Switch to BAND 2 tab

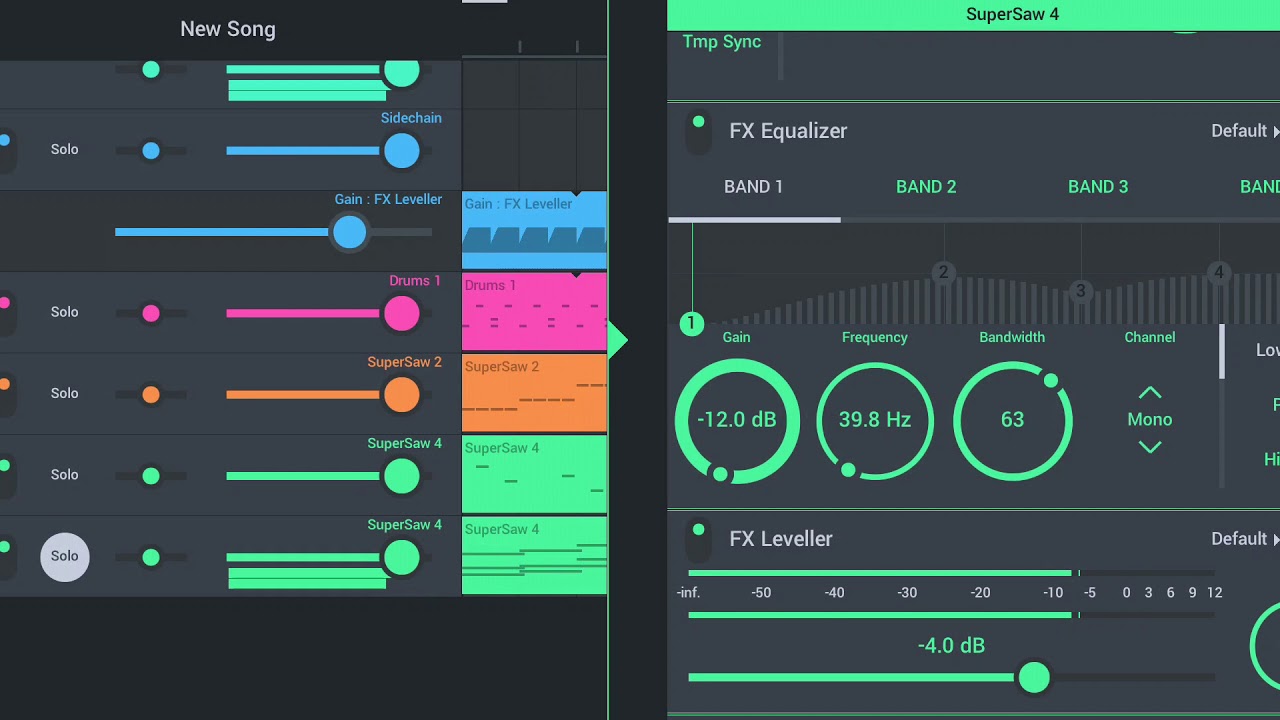tap(926, 187)
